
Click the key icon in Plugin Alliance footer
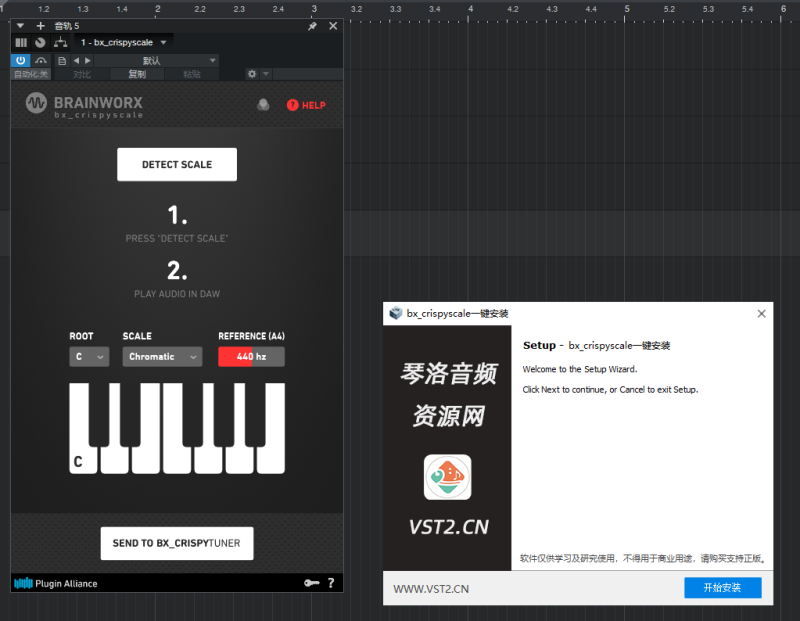click(312, 582)
